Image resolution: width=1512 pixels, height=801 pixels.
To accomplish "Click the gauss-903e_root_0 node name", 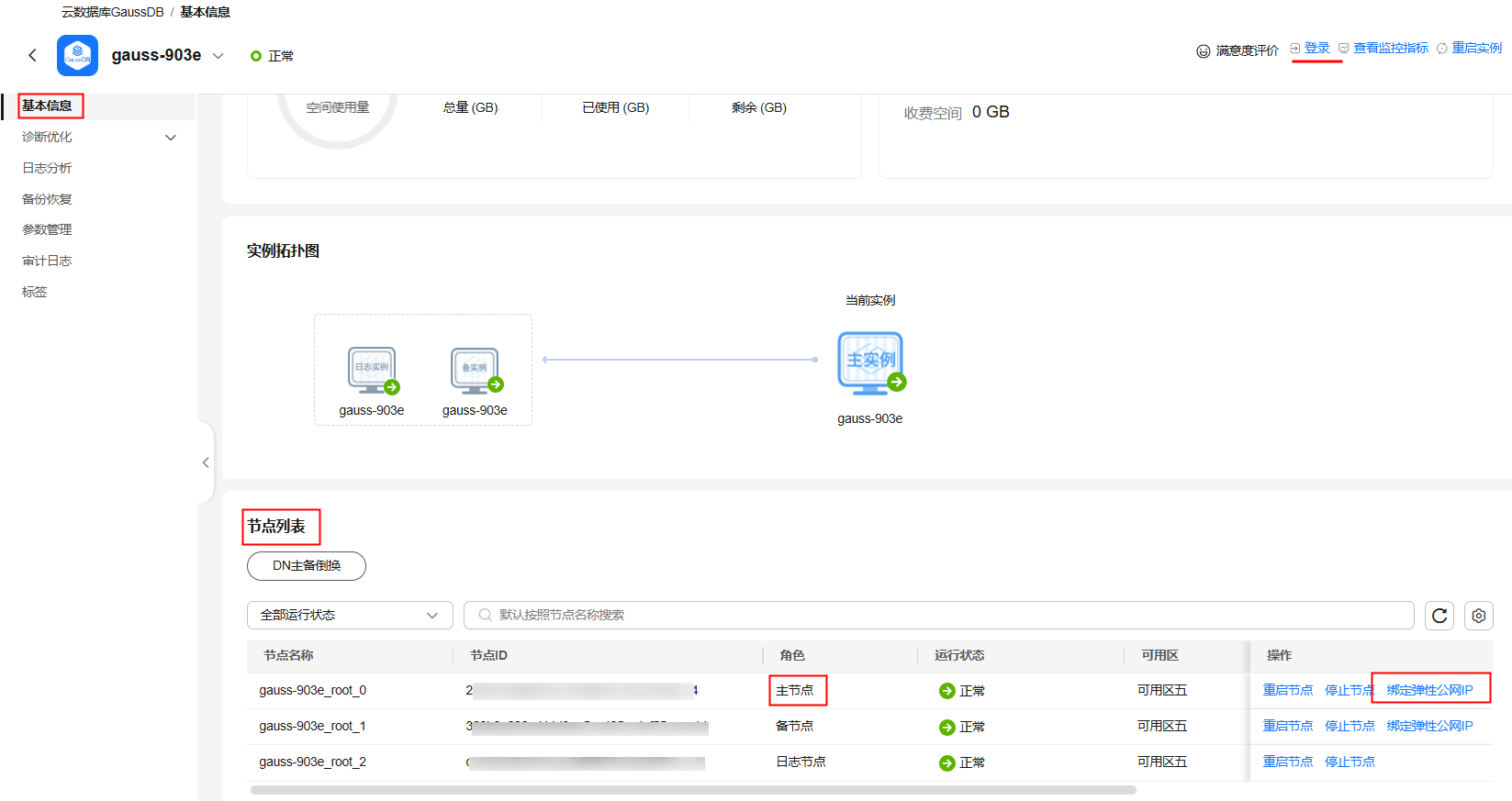I will click(313, 690).
